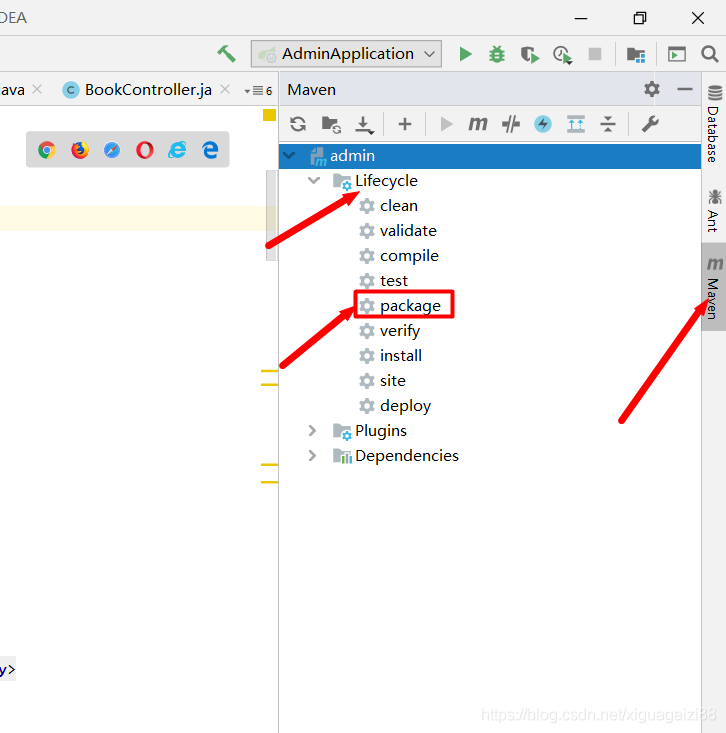This screenshot has height=733, width=726.
Task: Open the Project Structure folder icon
Action: tap(636, 55)
